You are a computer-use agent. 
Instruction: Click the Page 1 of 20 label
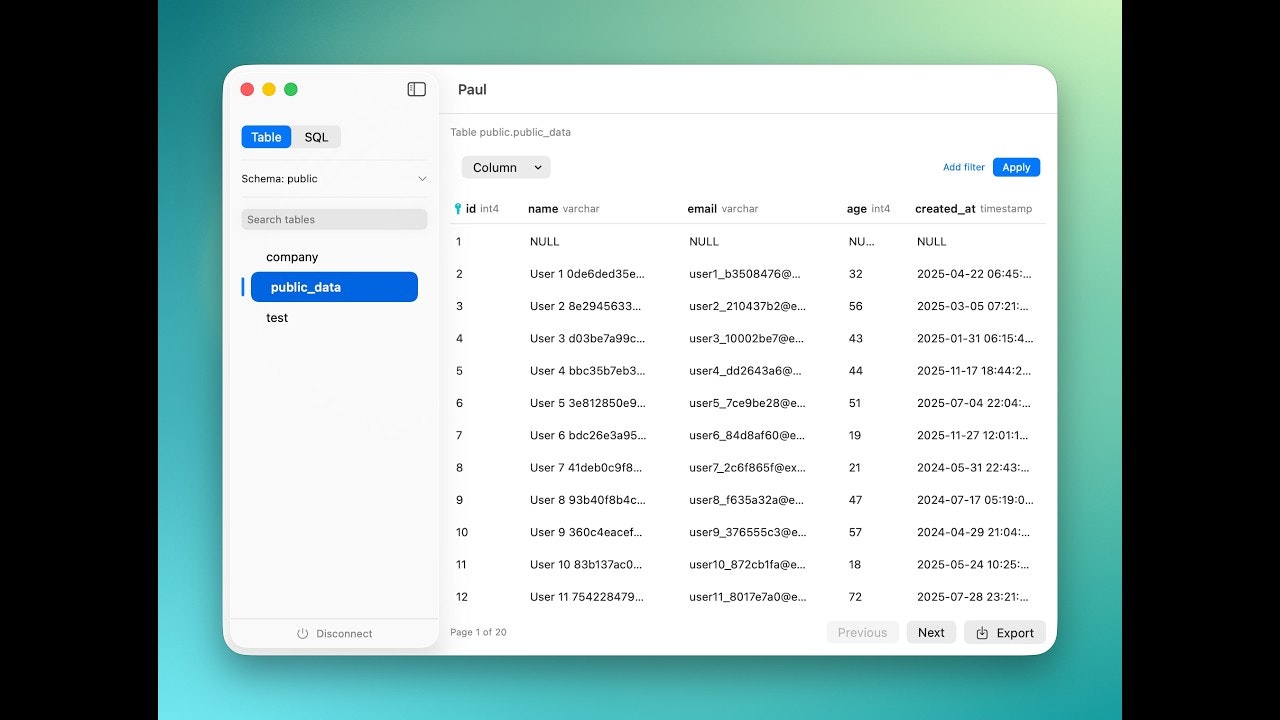pyautogui.click(x=478, y=632)
